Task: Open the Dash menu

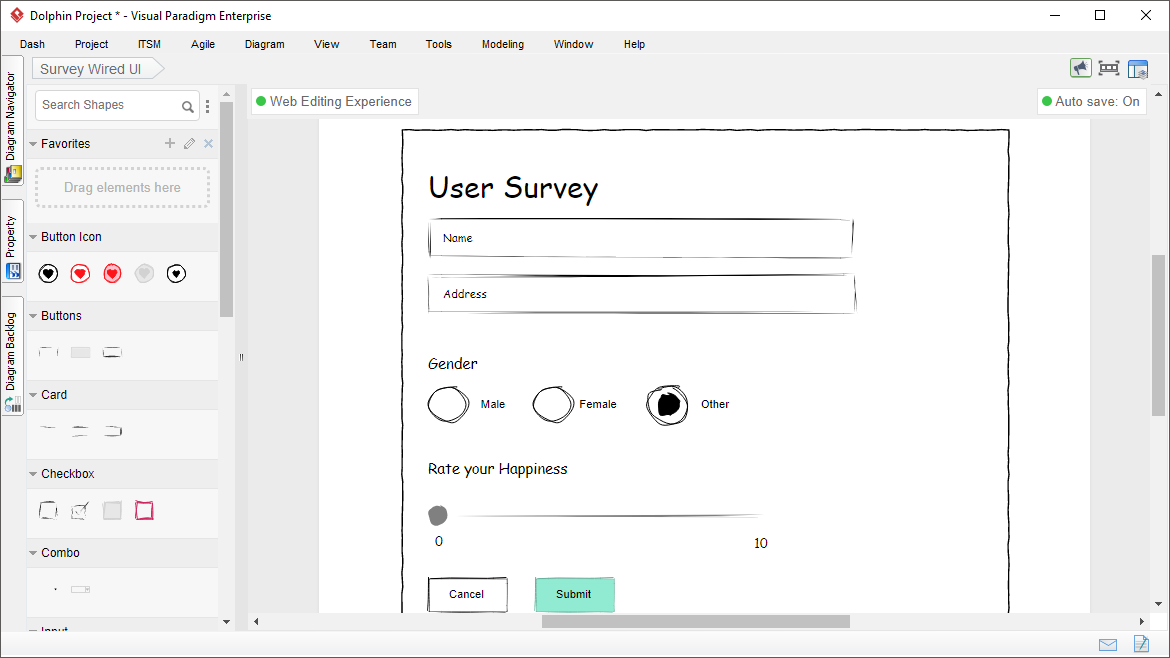Action: [x=32, y=44]
